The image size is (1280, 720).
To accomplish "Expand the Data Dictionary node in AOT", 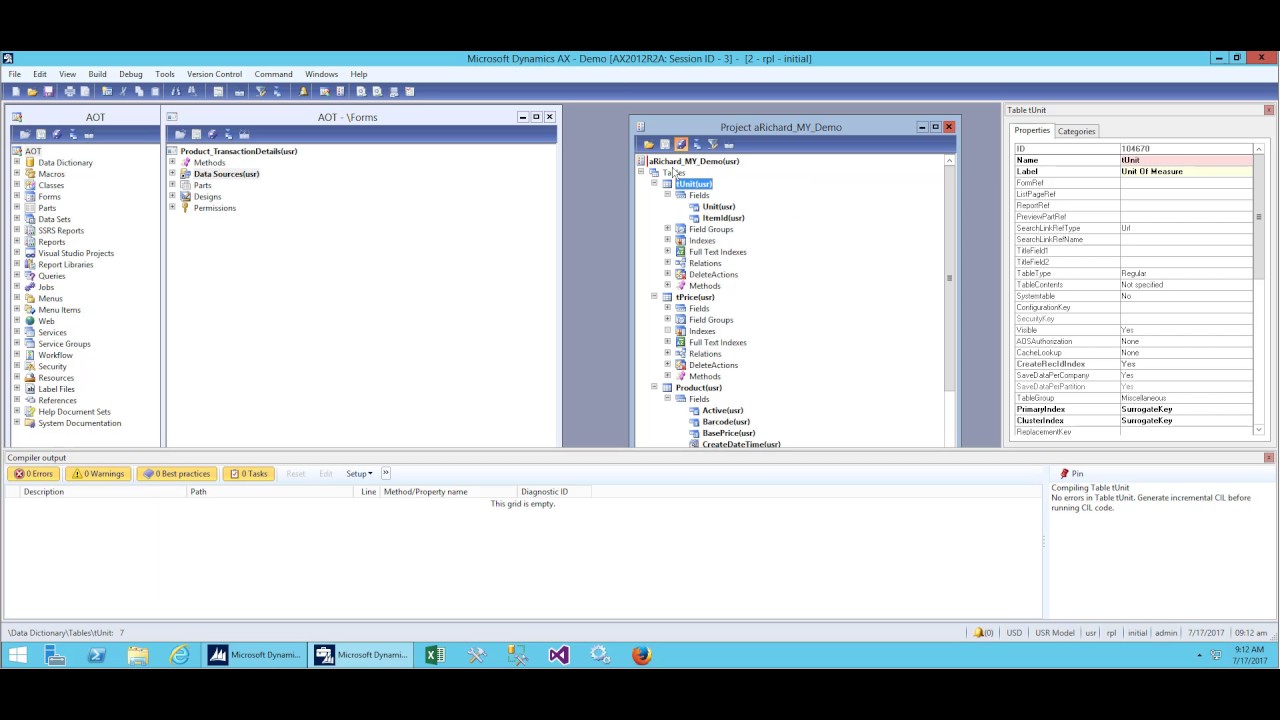I will pyautogui.click(x=17, y=162).
